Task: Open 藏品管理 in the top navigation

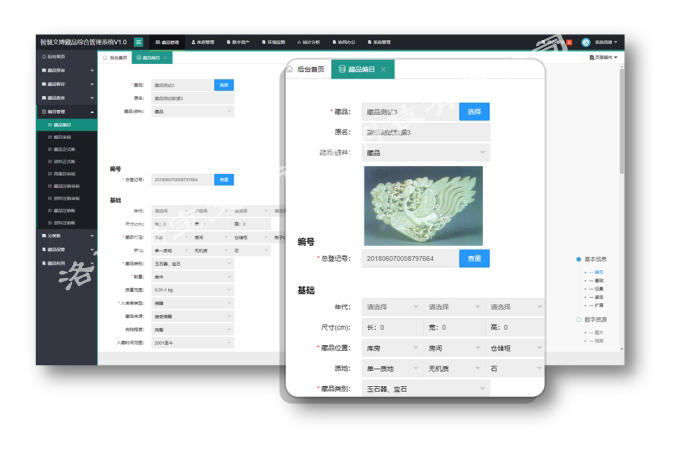Action: click(167, 42)
